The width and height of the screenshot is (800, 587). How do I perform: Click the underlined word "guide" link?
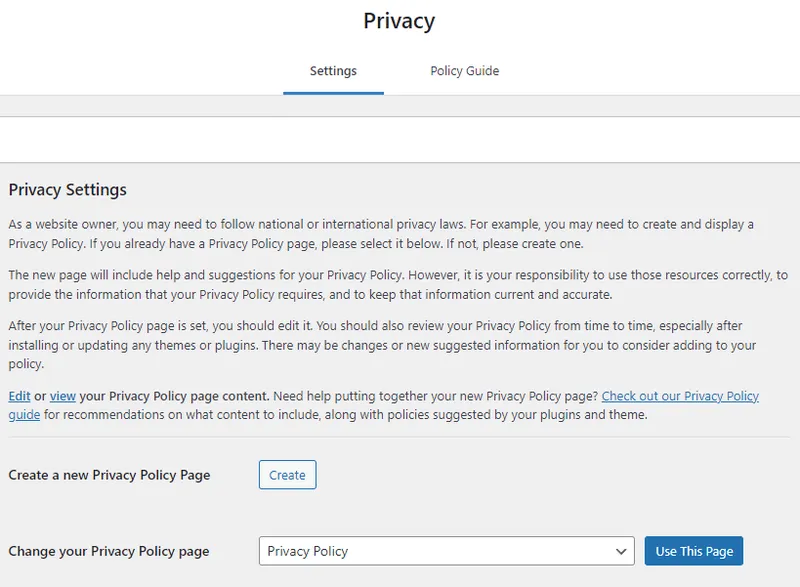tap(24, 415)
